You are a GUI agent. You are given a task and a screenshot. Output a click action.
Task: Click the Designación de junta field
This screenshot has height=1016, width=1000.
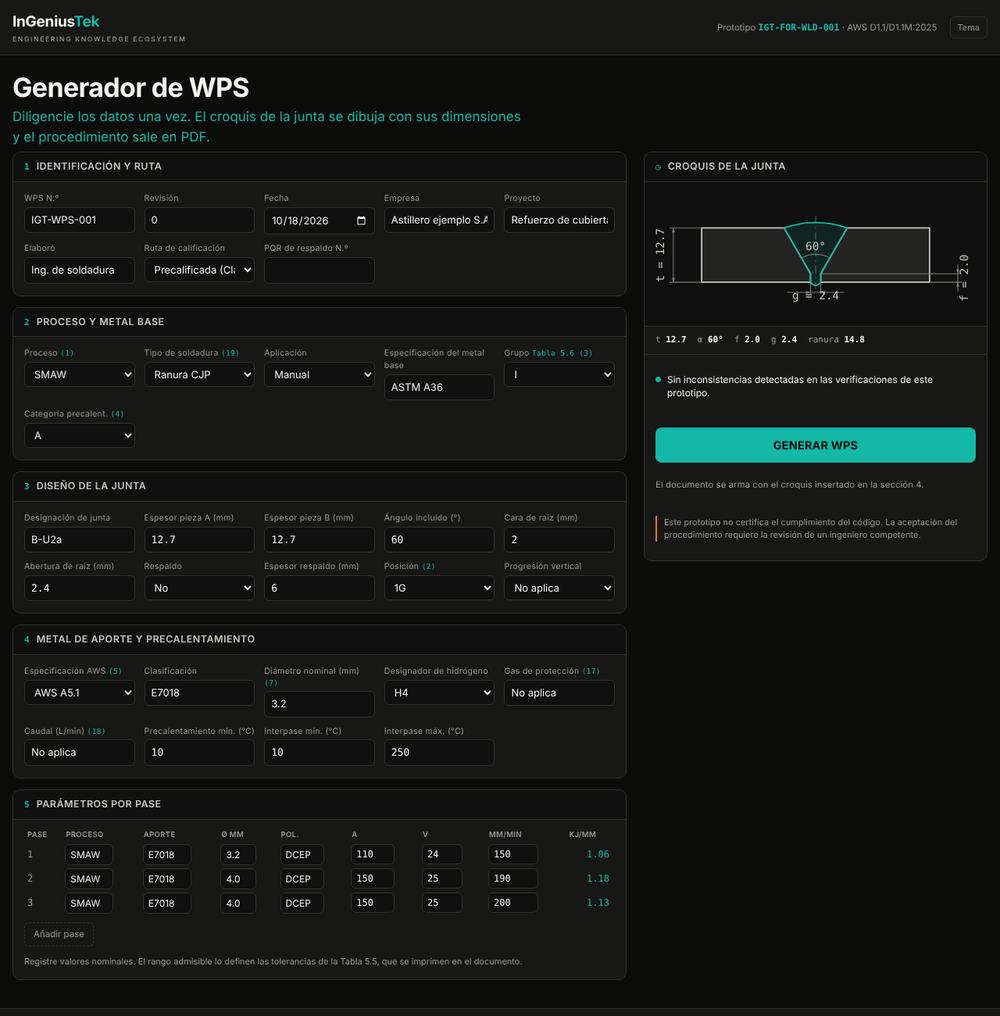click(79, 539)
